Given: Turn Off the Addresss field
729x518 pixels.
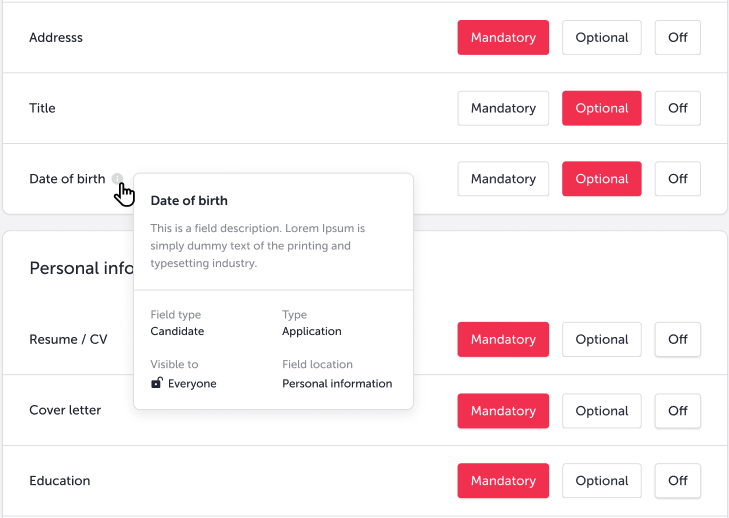Looking at the screenshot, I should coord(677,38).
